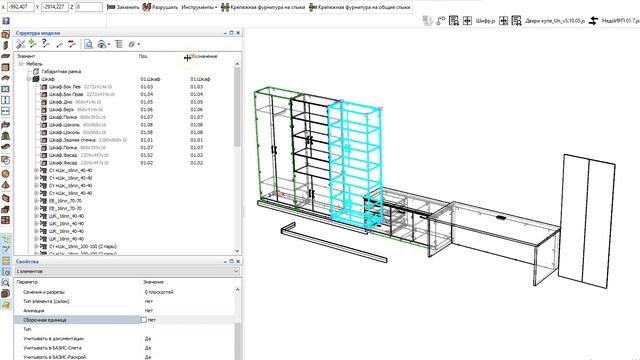
Task: Select the Сечения и разрезы property row
Action: click(125, 292)
